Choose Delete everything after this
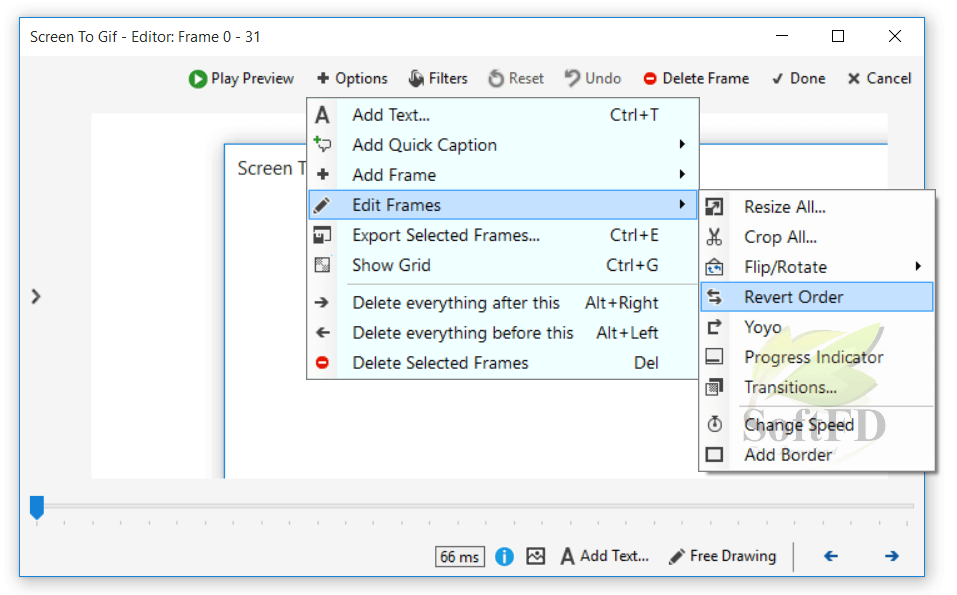Image resolution: width=957 pixels, height=595 pixels. [x=503, y=303]
